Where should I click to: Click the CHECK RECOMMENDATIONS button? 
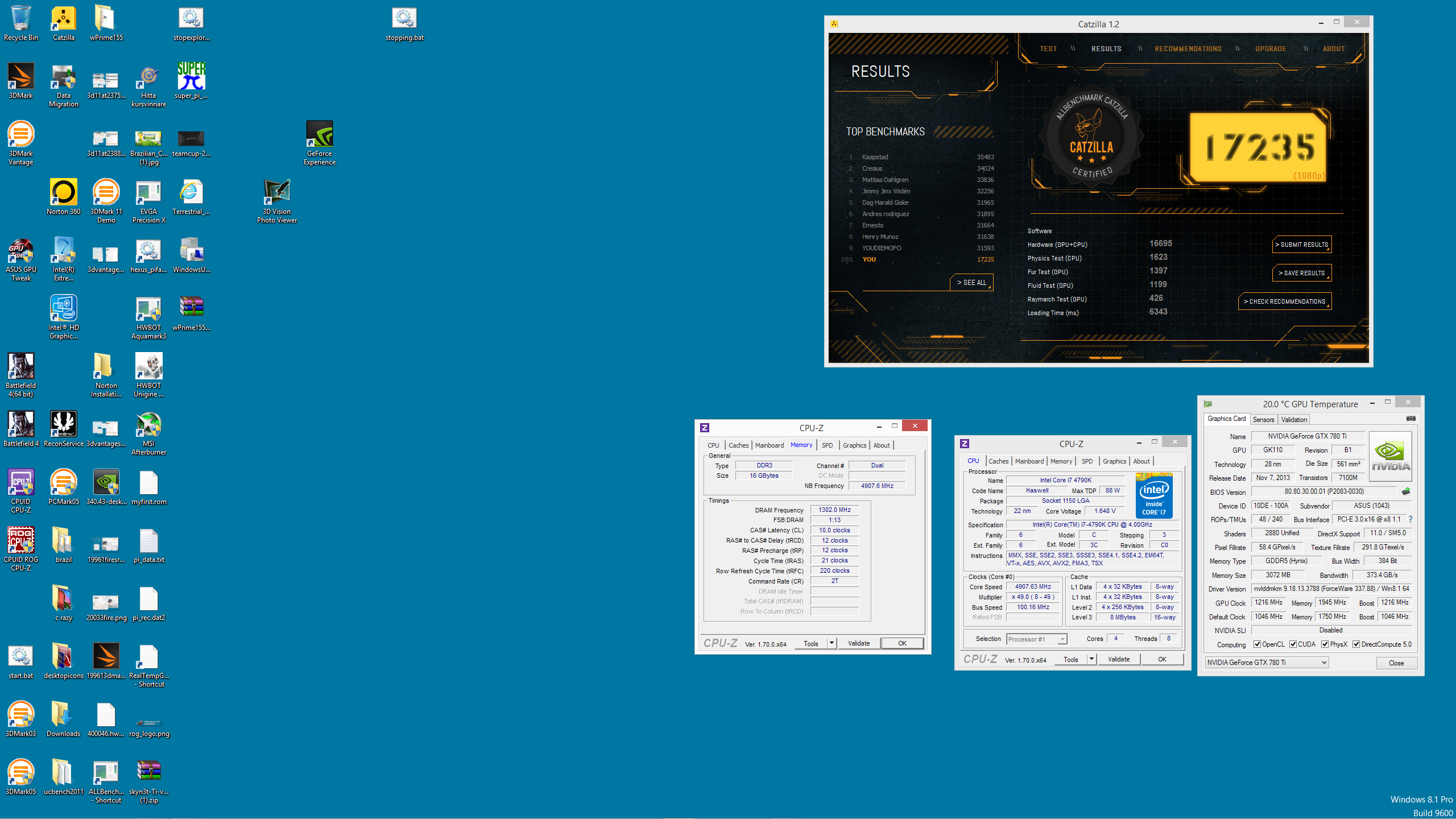click(x=1285, y=301)
